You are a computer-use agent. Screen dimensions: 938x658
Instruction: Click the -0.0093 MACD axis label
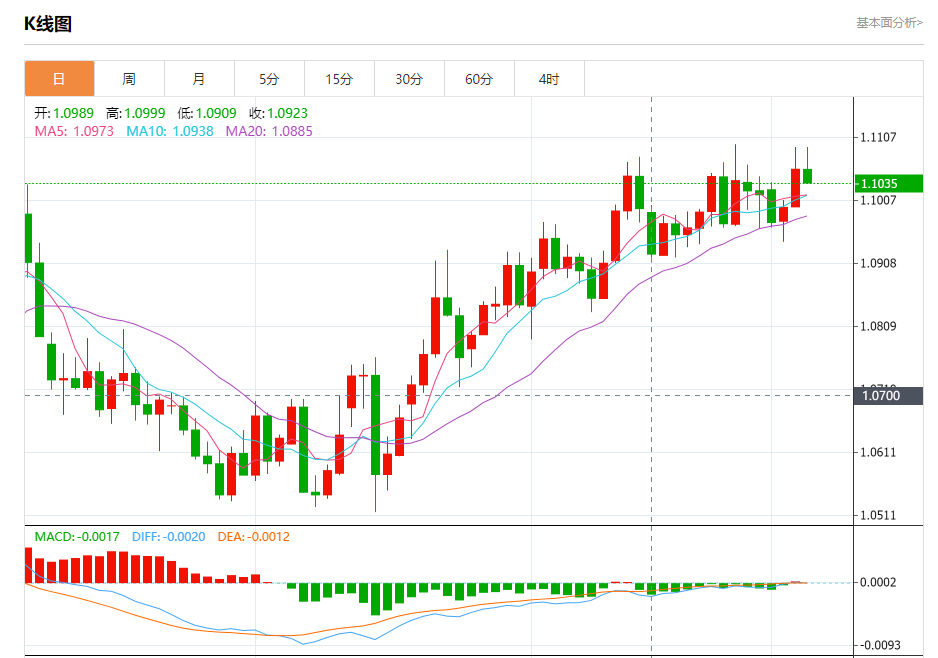pos(880,645)
